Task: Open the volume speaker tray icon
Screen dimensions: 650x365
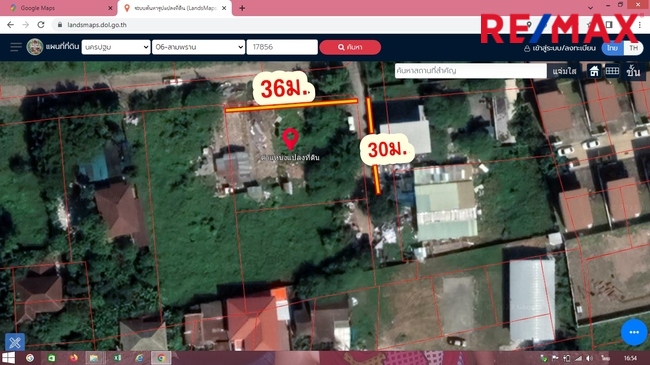Action: [589, 358]
